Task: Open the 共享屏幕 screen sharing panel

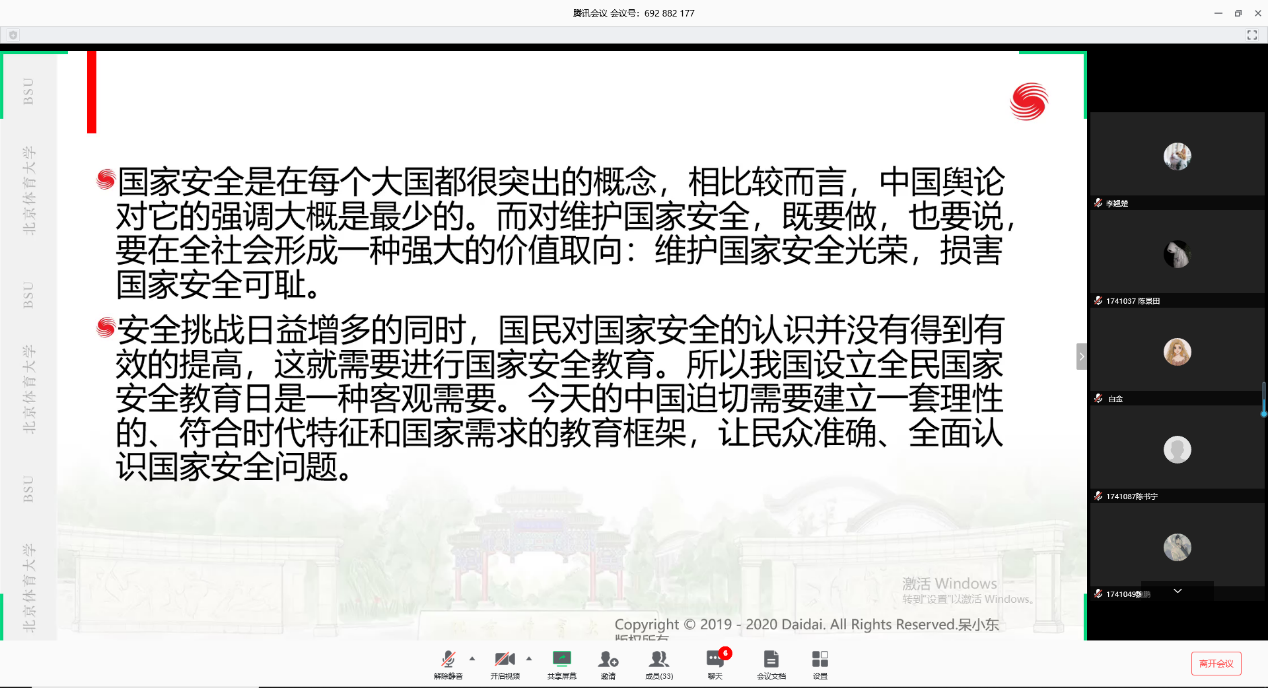Action: (x=561, y=662)
